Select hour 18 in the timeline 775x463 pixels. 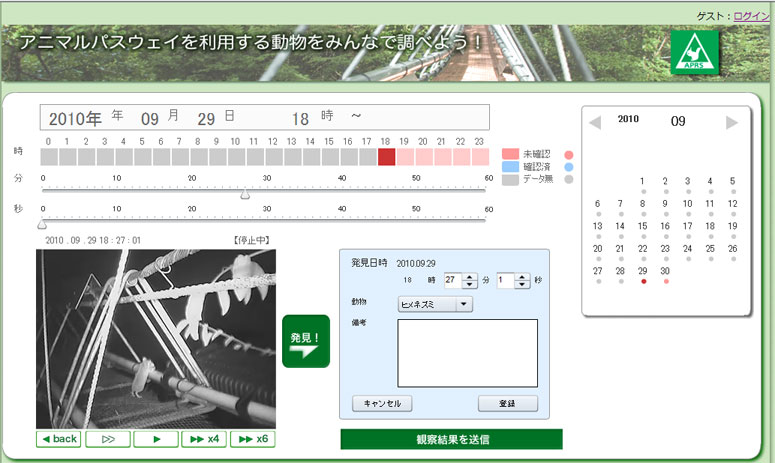386,157
